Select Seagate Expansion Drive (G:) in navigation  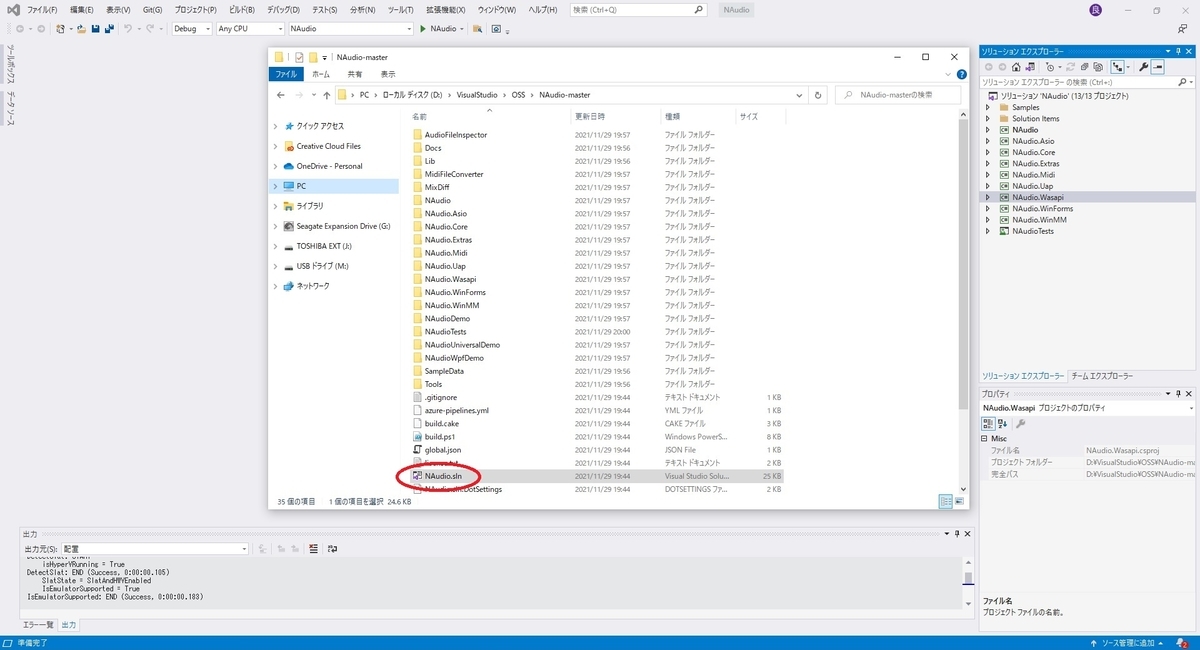[x=343, y=226]
